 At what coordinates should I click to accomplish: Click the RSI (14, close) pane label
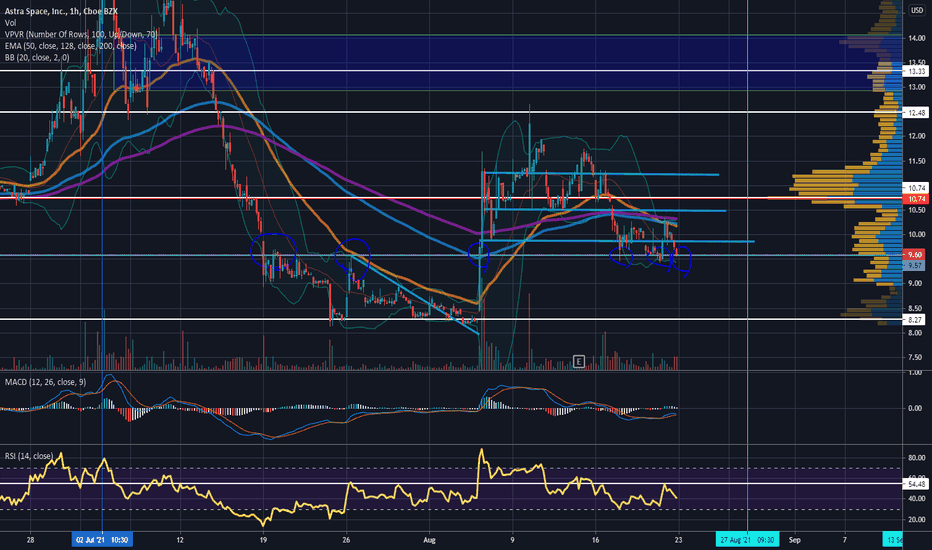pos(29,456)
